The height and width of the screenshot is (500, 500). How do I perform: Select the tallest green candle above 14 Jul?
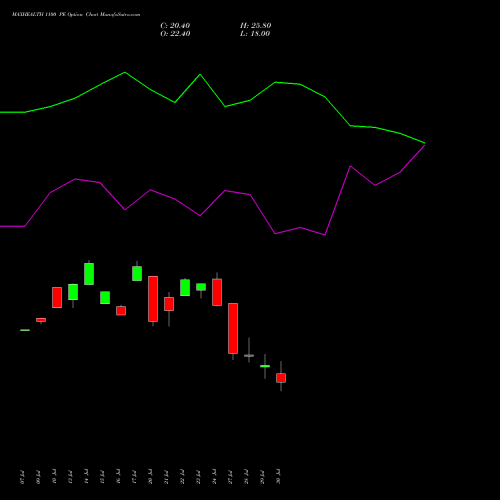coord(89,274)
